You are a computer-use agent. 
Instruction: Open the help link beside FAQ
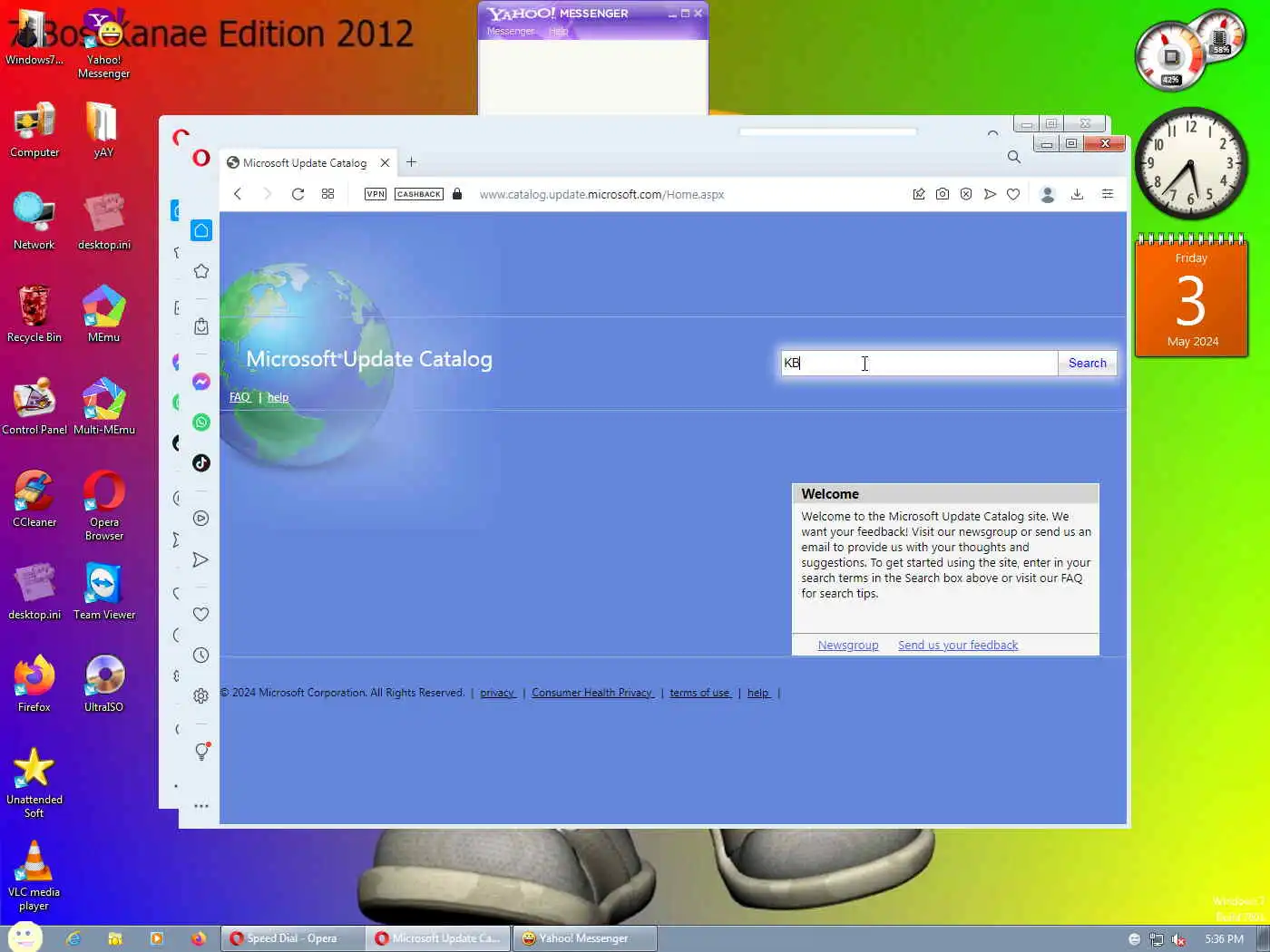pos(278,397)
